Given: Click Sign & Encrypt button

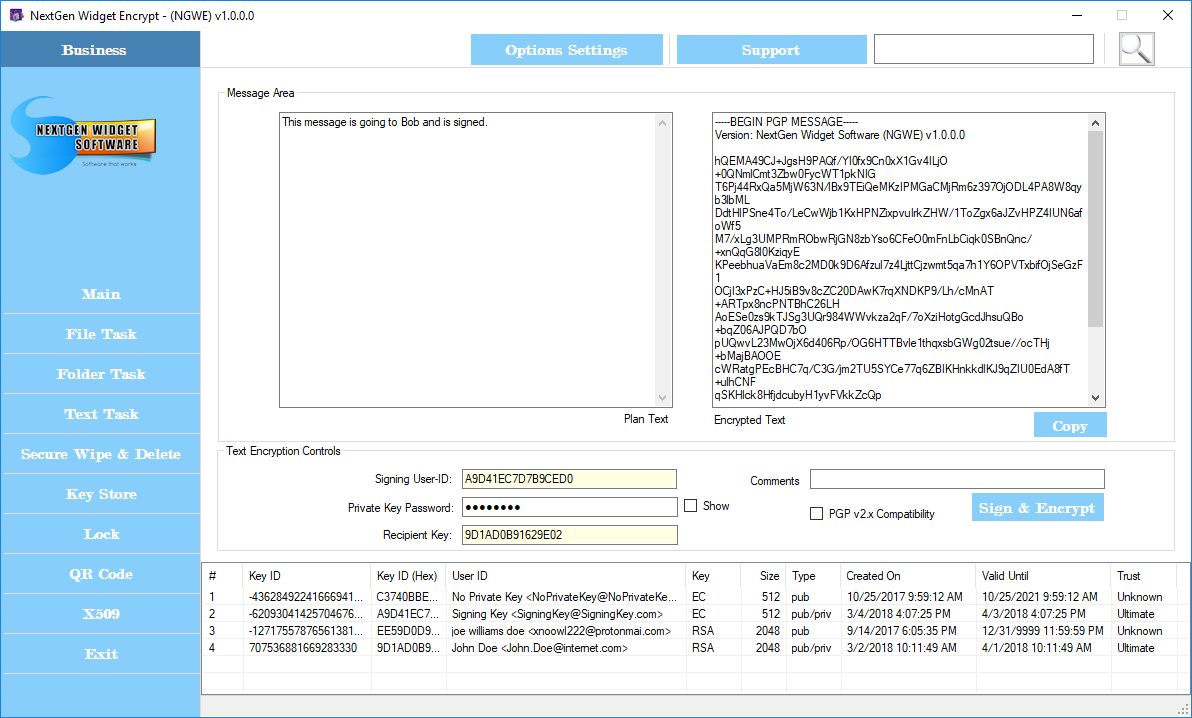Looking at the screenshot, I should pos(1037,507).
